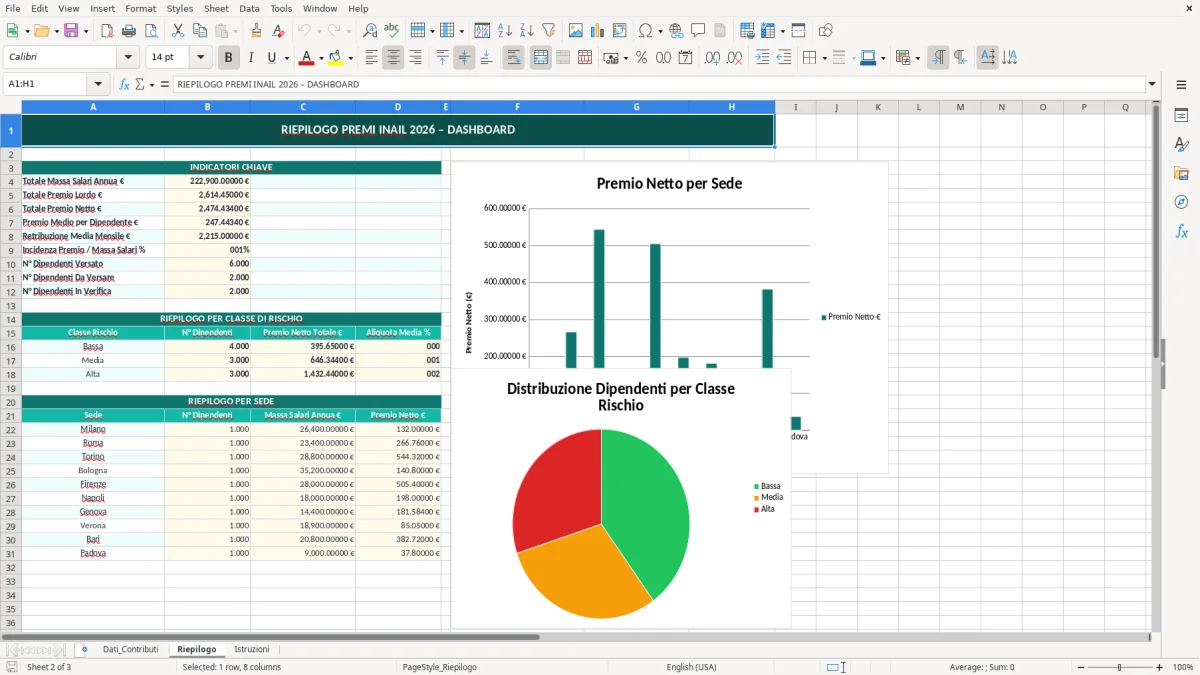Open the Font Size dropdown
The width and height of the screenshot is (1200, 675).
pyautogui.click(x=201, y=58)
